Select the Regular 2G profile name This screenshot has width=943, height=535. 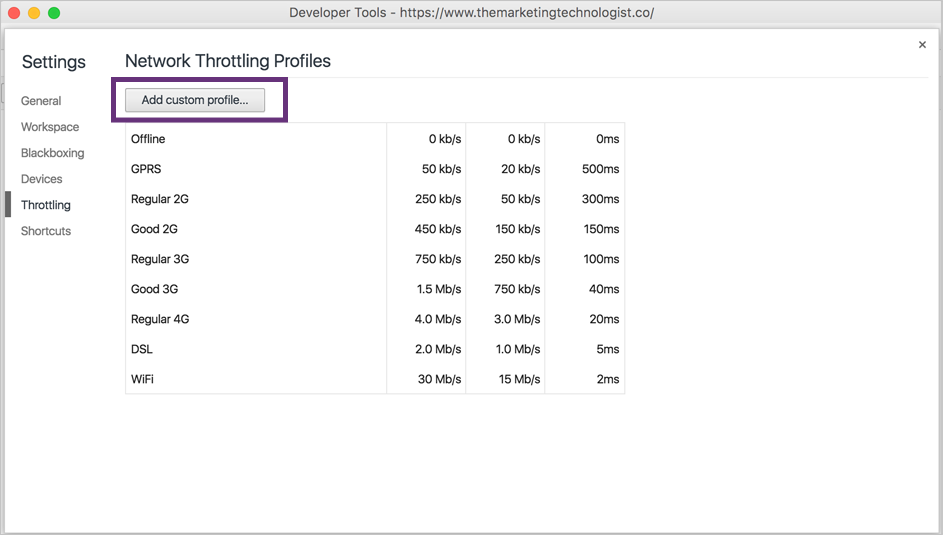tap(160, 199)
